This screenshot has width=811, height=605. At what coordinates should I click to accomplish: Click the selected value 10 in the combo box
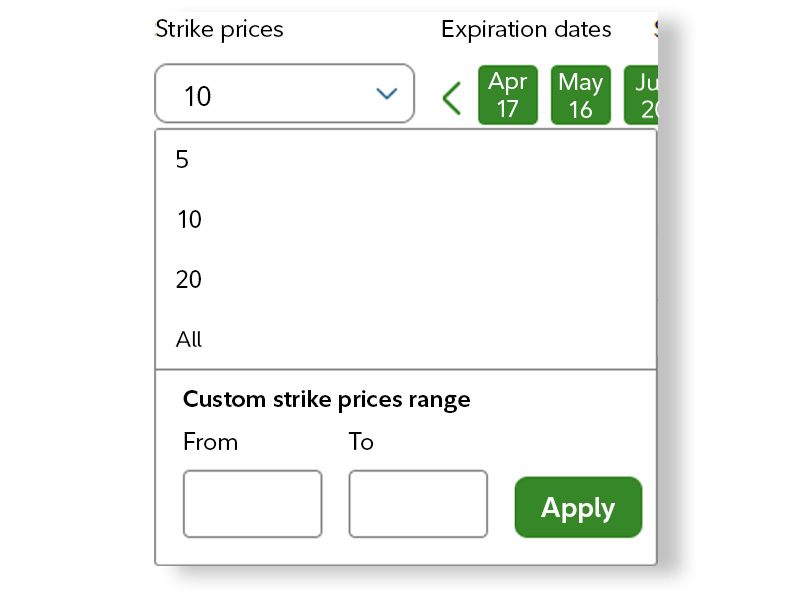click(x=198, y=96)
